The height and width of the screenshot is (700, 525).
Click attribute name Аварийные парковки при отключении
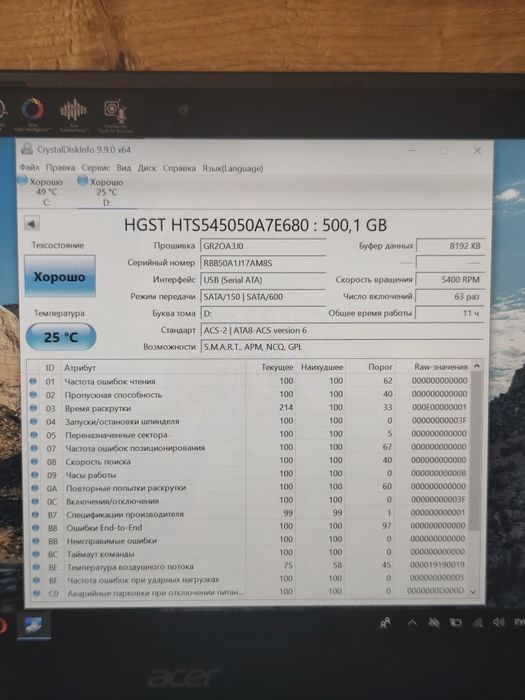tap(155, 593)
